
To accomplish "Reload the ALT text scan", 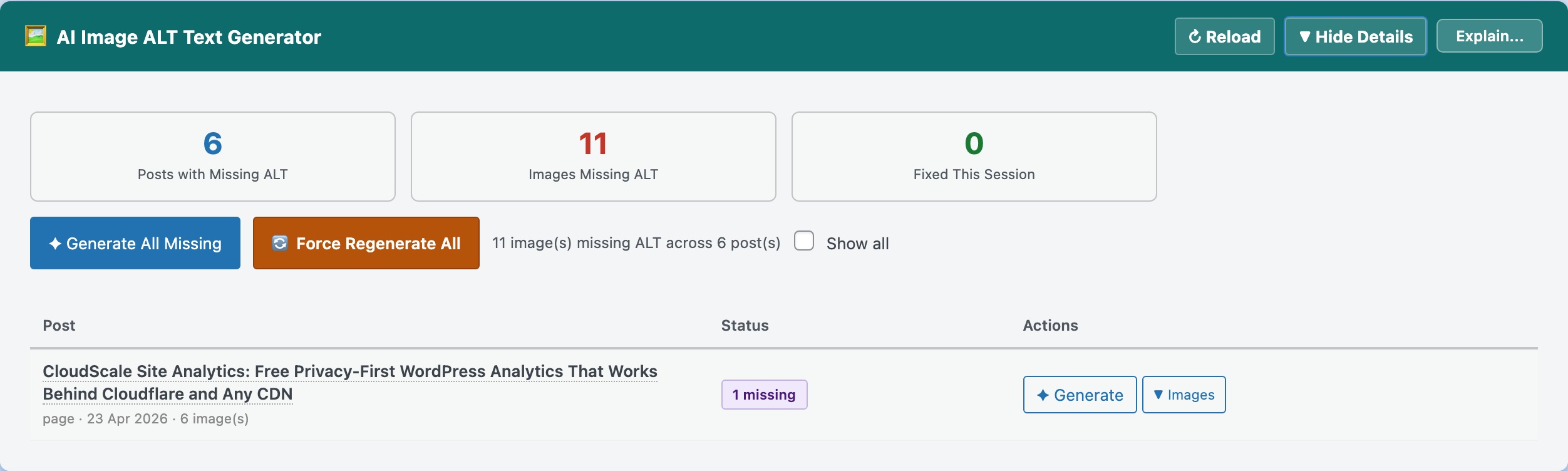I will (x=1224, y=36).
